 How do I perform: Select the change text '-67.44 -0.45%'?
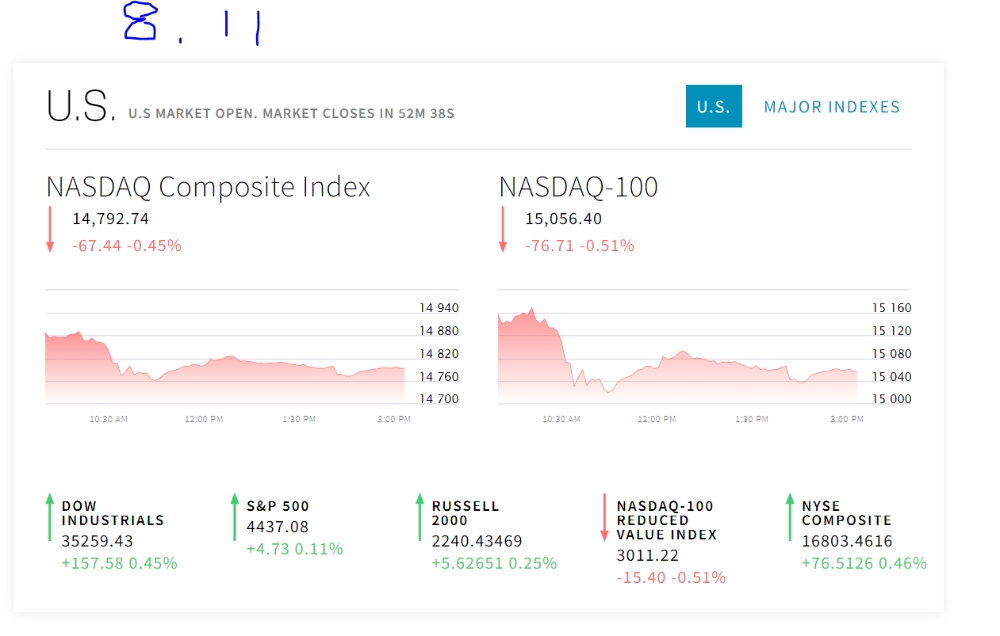click(x=127, y=246)
